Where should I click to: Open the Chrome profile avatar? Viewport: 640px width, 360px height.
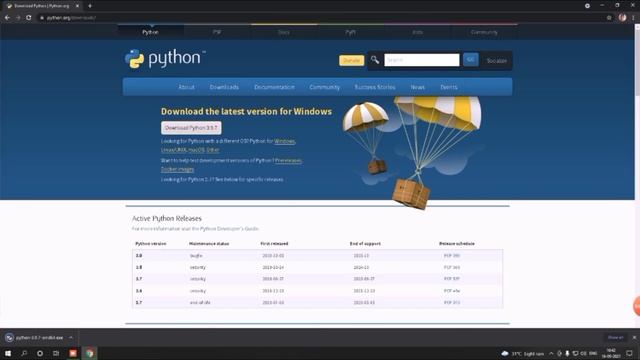point(622,18)
